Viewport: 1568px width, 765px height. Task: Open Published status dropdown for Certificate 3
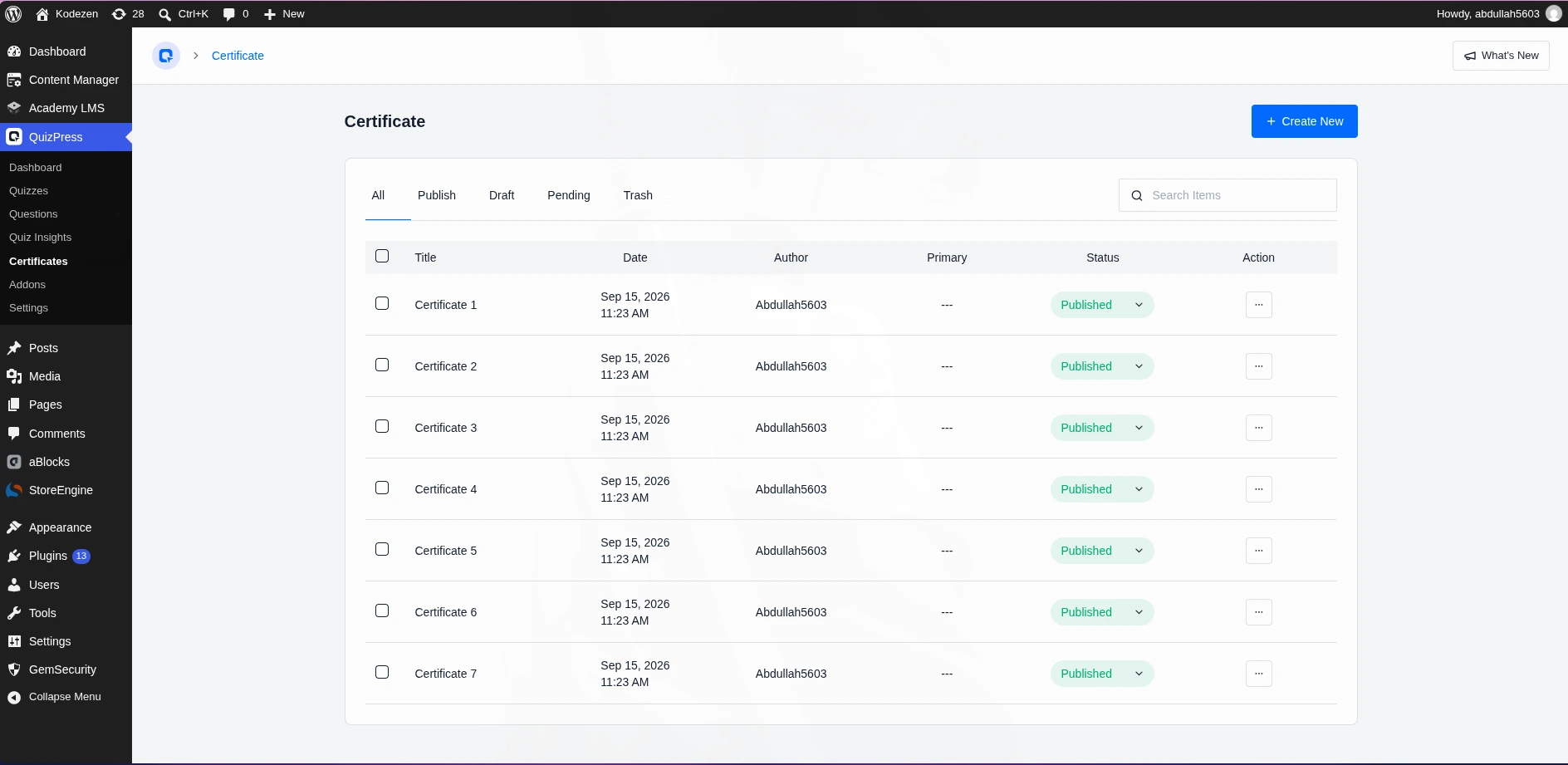coord(1102,428)
